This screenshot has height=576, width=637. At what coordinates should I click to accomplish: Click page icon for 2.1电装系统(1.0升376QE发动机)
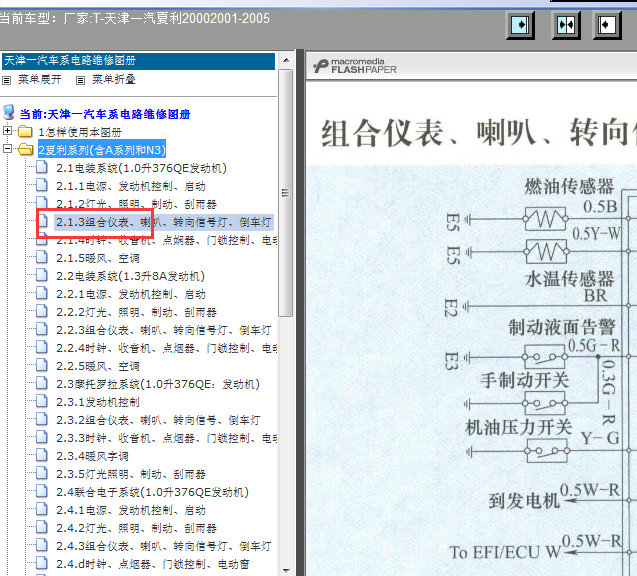[x=42, y=167]
